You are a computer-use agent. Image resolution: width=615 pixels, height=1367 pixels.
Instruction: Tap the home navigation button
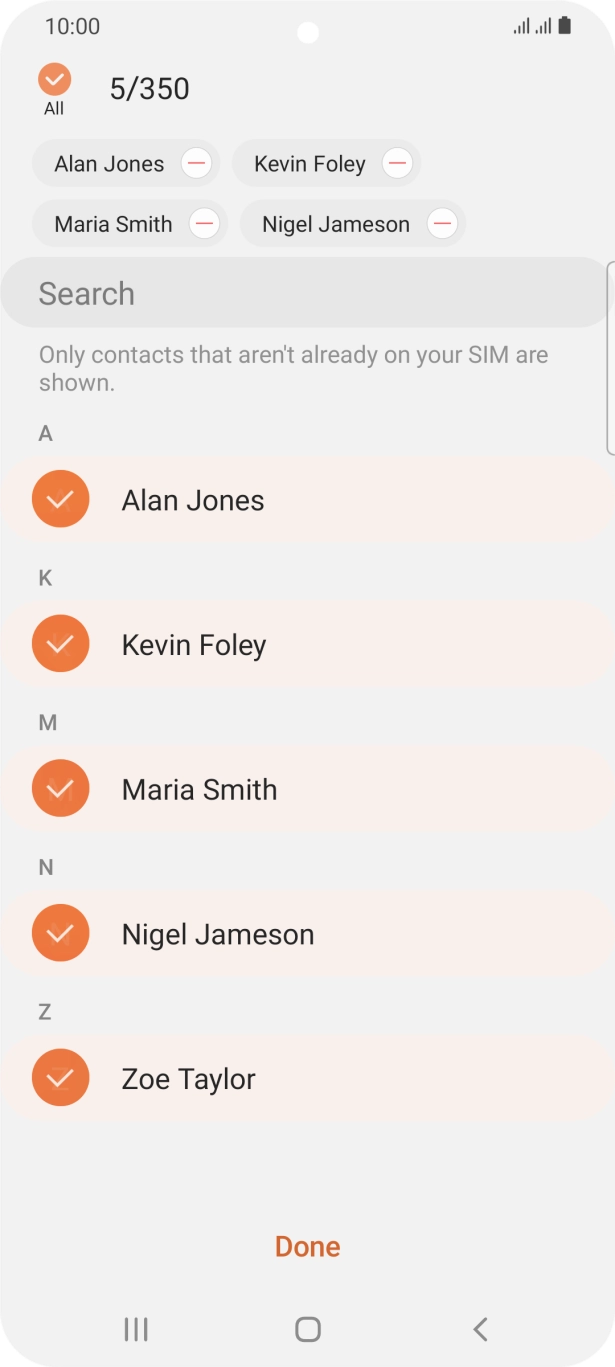308,1329
